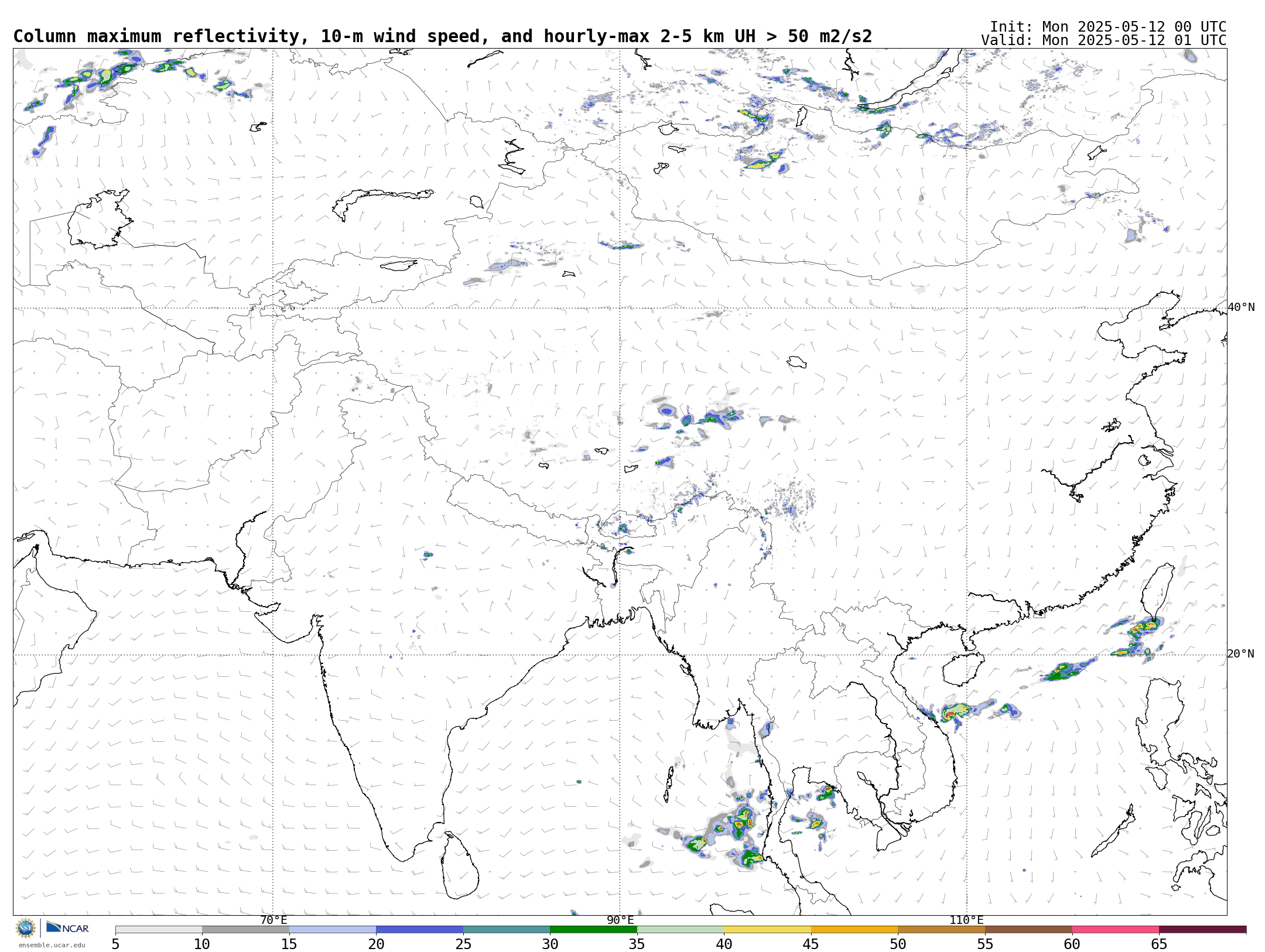The height and width of the screenshot is (952, 1265).
Task: Click the Valid time Mon 2025-05-12 01 UTC
Action: coord(1103,40)
